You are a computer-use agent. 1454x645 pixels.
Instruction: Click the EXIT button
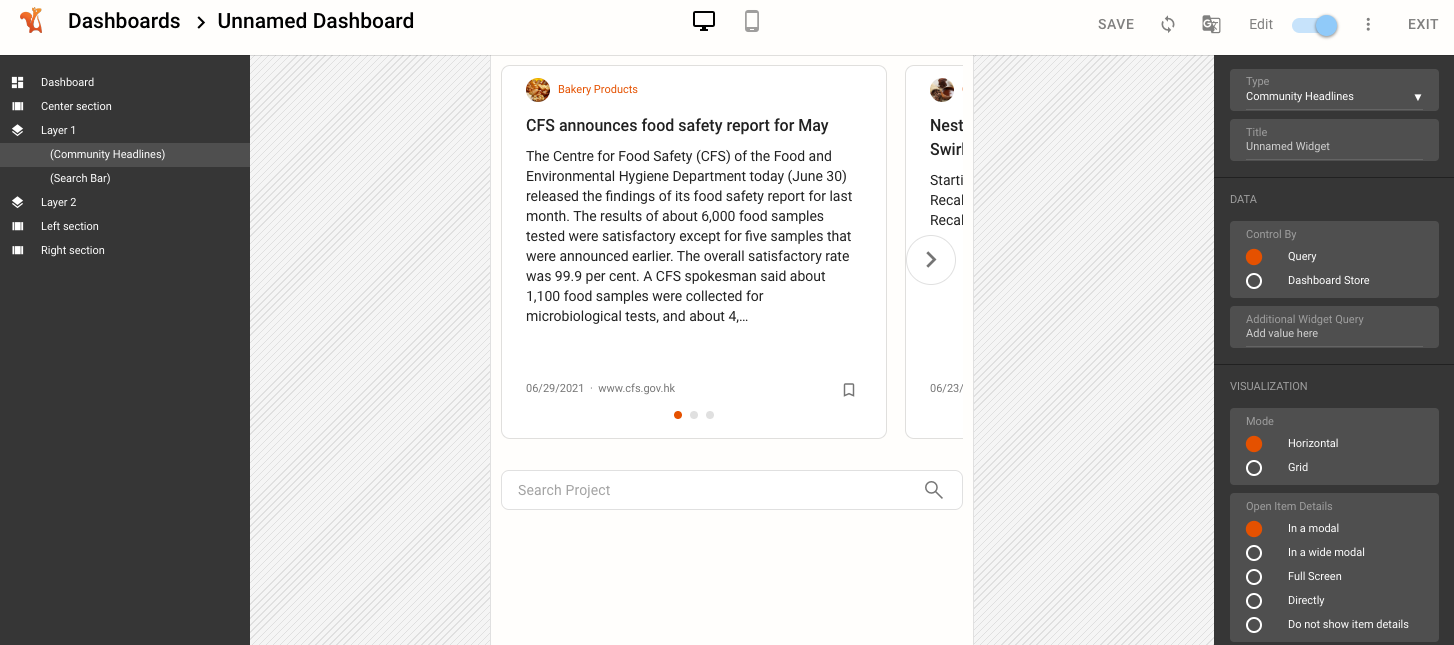[x=1423, y=24]
